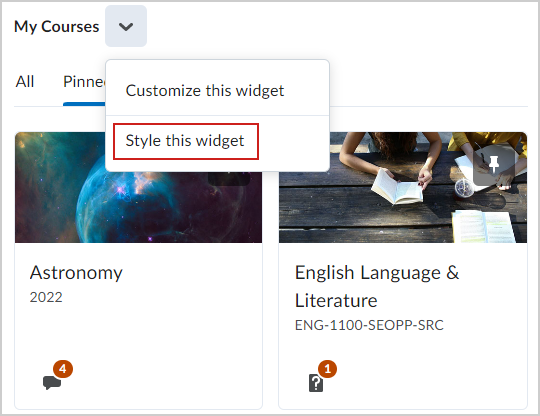Image resolution: width=540 pixels, height=416 pixels.
Task: Choose Style this widget option
Action: (x=185, y=141)
